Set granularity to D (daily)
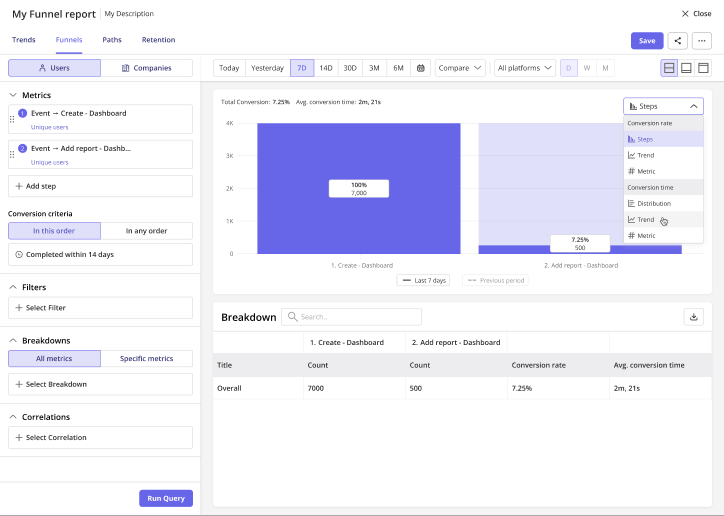Image resolution: width=724 pixels, height=516 pixels. pyautogui.click(x=568, y=68)
